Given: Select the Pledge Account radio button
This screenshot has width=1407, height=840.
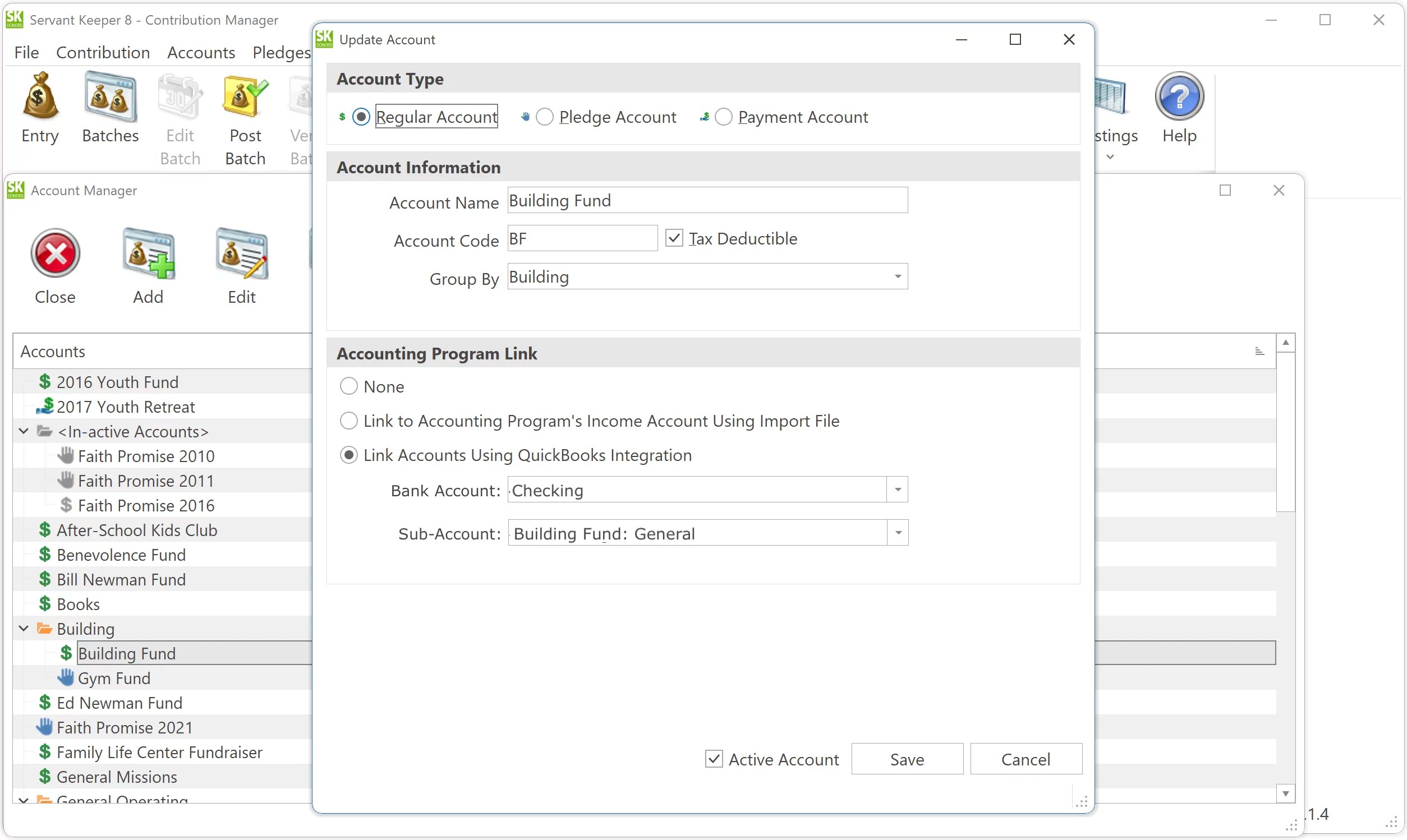Looking at the screenshot, I should pos(545,117).
